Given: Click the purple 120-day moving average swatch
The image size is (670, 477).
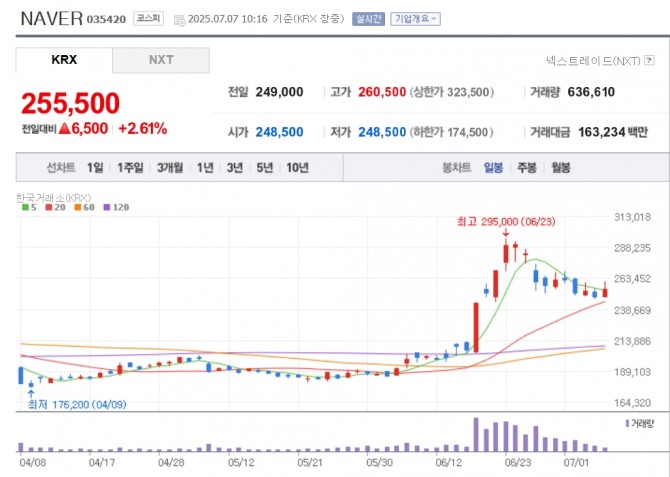Looking at the screenshot, I should (x=107, y=207).
